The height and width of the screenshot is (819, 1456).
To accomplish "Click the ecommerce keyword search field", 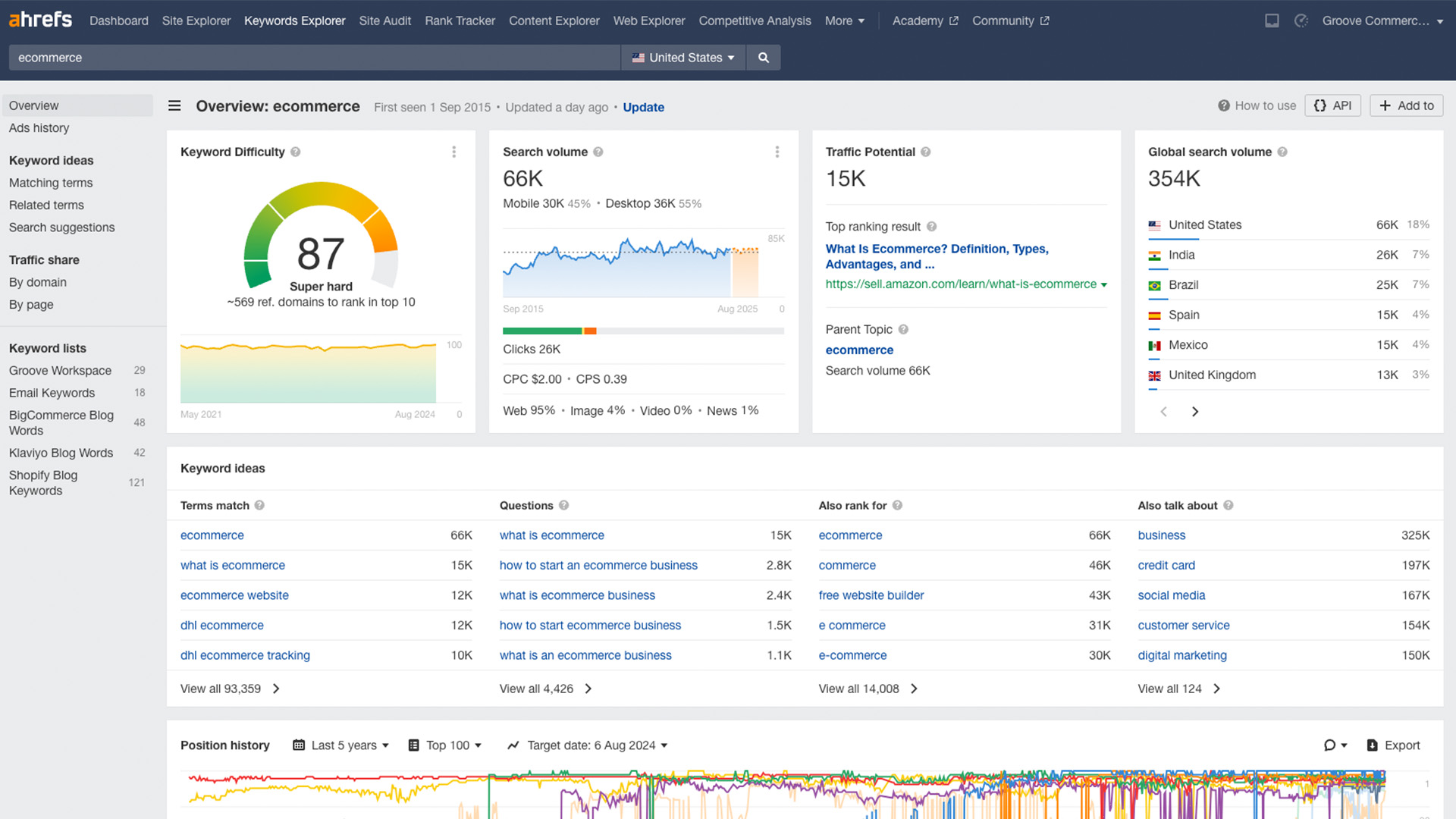I will click(x=314, y=58).
